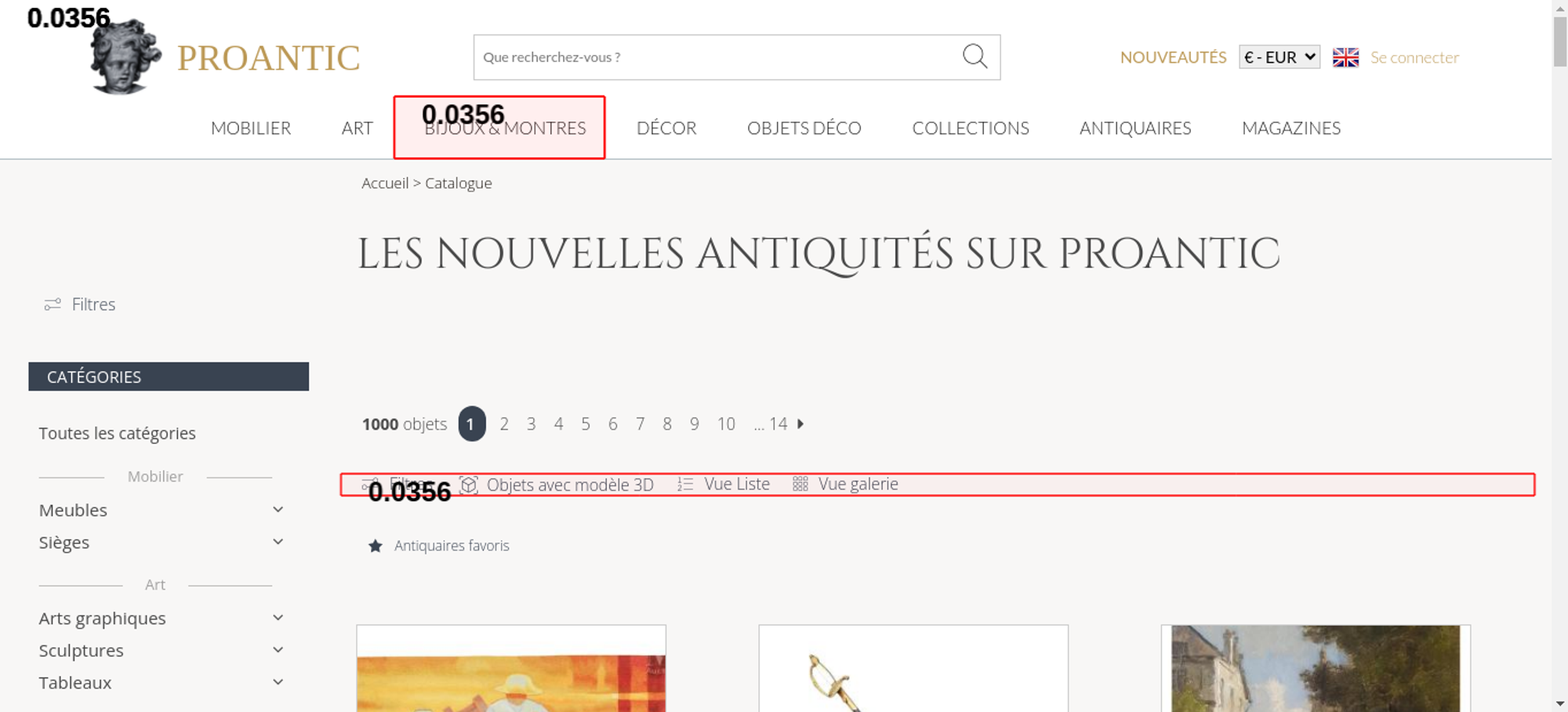
Task: Select Toutes les catégories
Action: point(118,434)
